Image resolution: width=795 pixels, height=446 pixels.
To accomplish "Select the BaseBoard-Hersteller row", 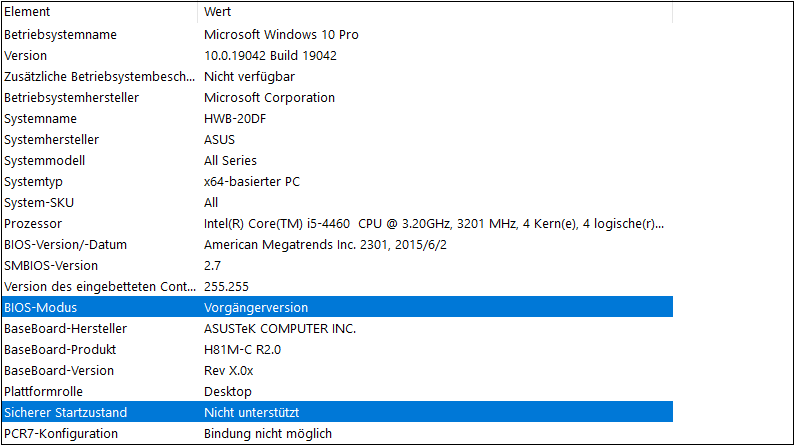I will click(65, 328).
